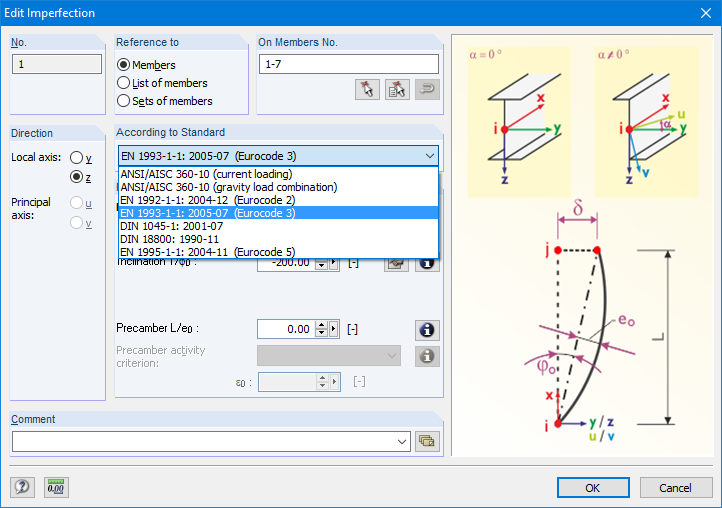Open the help button at bottom left

tap(22, 487)
